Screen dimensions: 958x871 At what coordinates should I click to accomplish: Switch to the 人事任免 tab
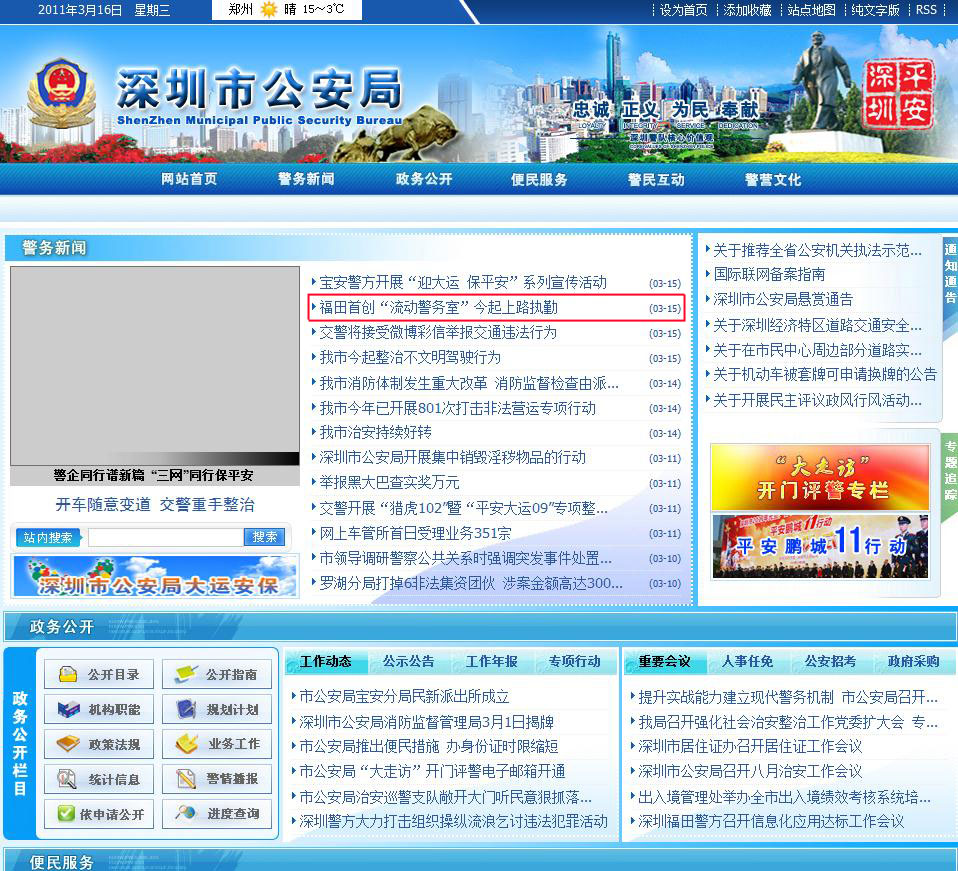747,661
